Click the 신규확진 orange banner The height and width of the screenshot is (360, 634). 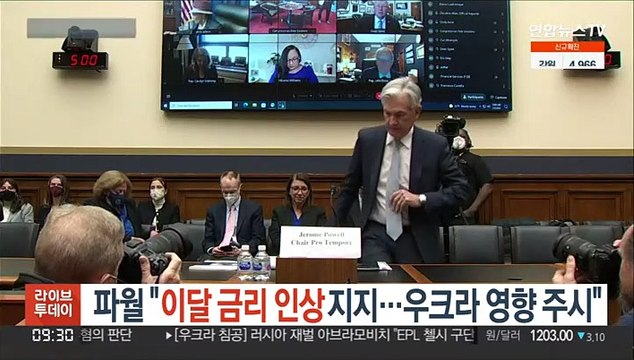(x=567, y=47)
